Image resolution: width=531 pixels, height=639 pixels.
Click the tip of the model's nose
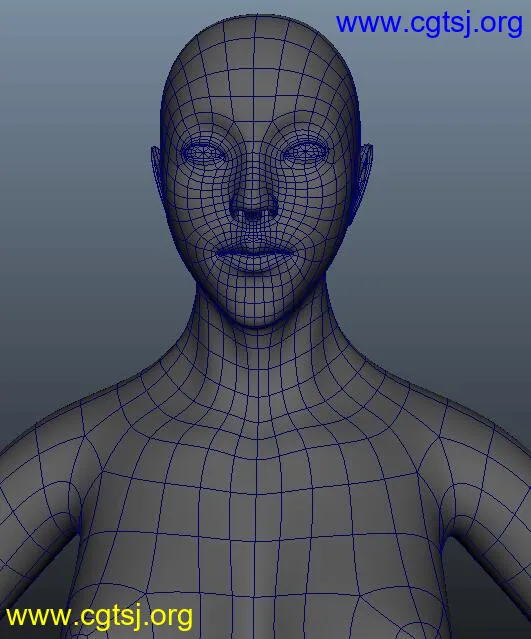click(x=253, y=207)
